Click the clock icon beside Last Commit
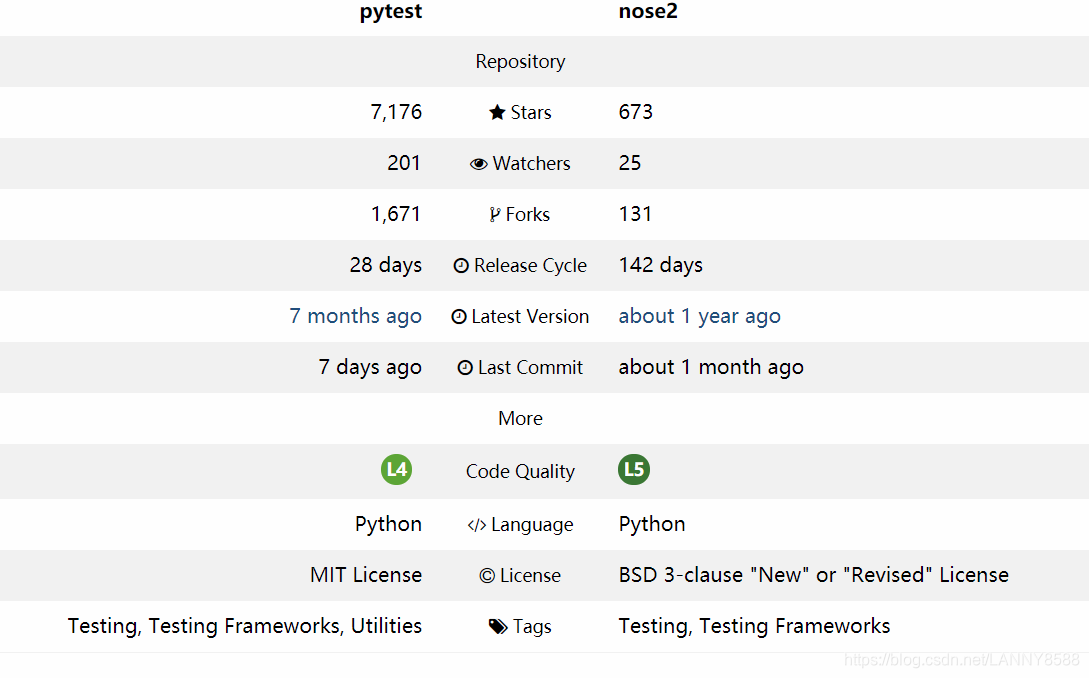Image resolution: width=1089 pixels, height=678 pixels. [x=465, y=367]
